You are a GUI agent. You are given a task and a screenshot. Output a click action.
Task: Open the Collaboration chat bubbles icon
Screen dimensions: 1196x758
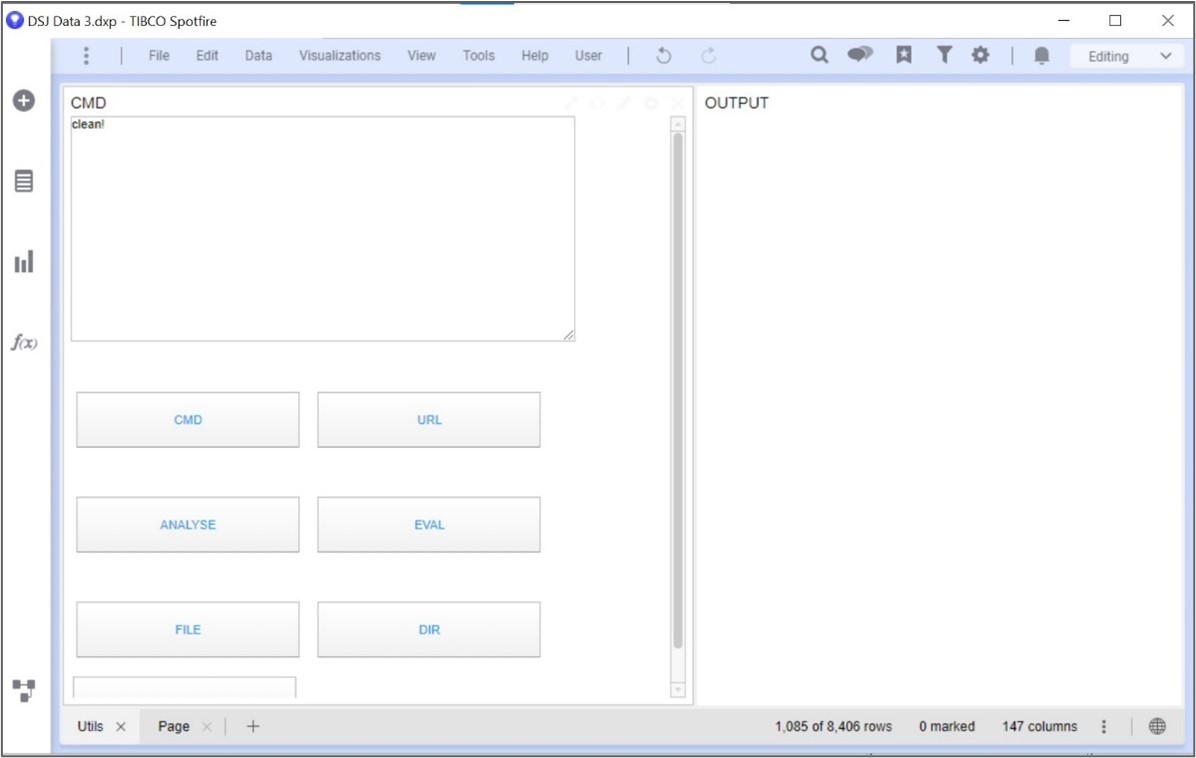tap(860, 56)
